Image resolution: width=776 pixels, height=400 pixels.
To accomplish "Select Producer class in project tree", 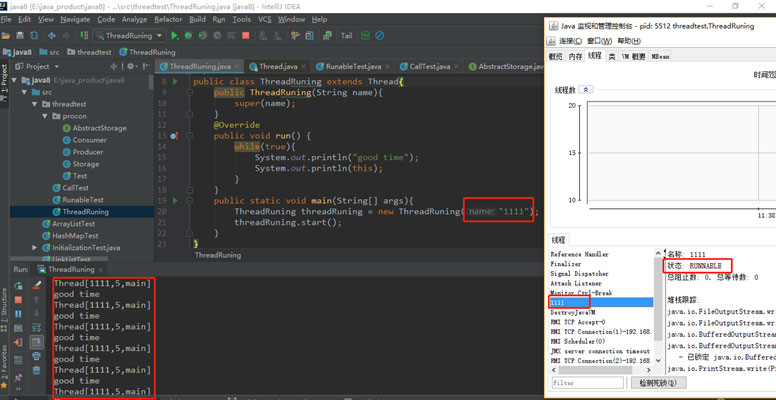I will pyautogui.click(x=89, y=152).
